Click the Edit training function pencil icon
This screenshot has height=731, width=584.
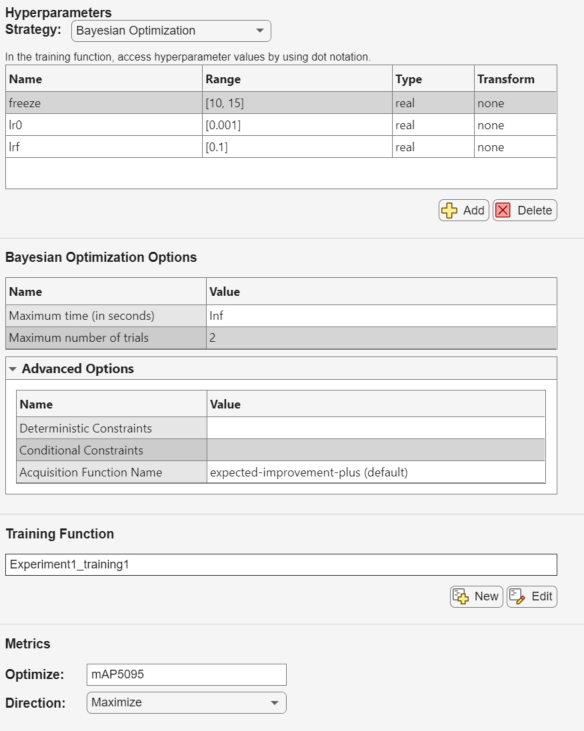517,596
